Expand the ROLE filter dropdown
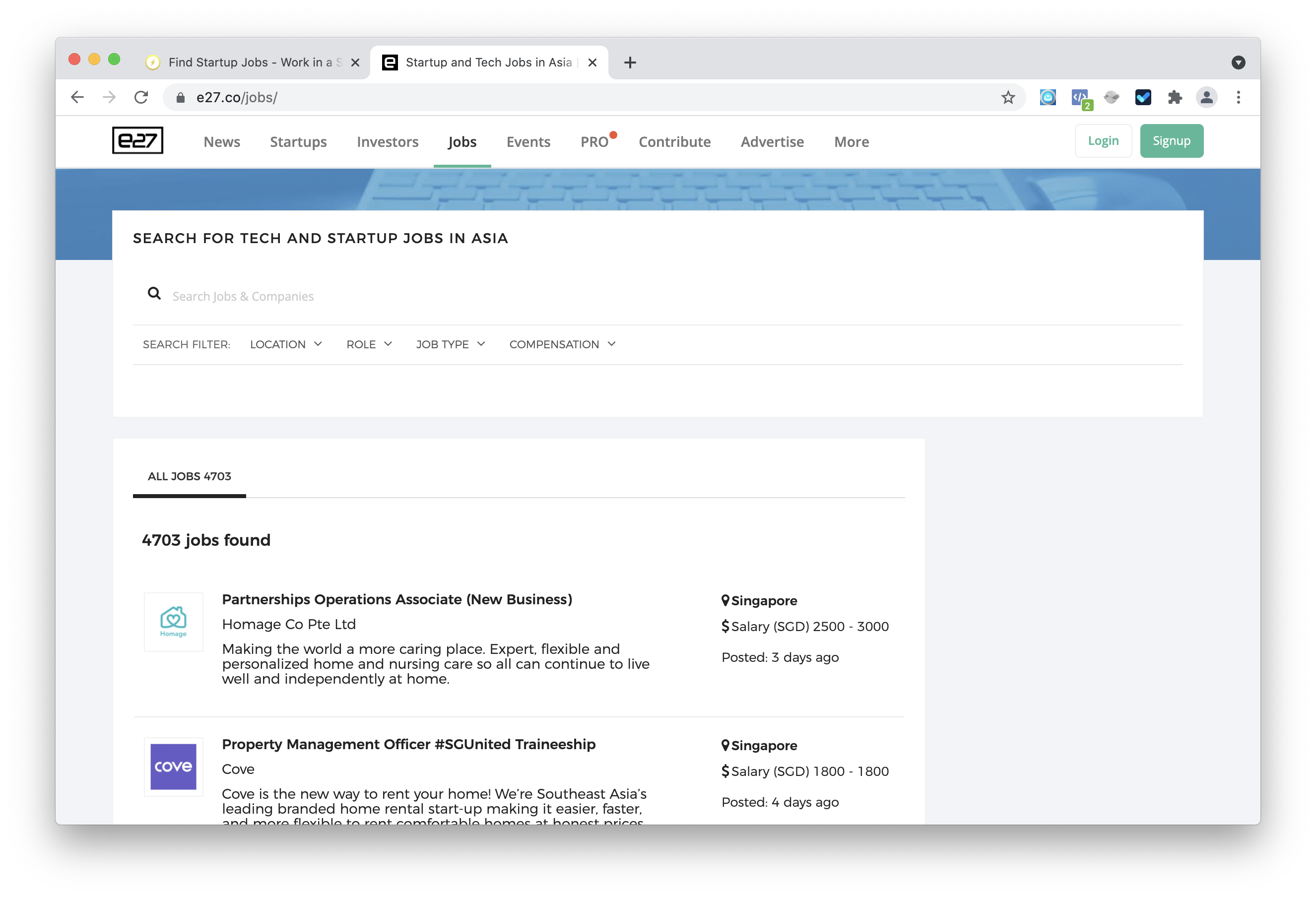Screen dimensions: 1316x898 (369, 344)
